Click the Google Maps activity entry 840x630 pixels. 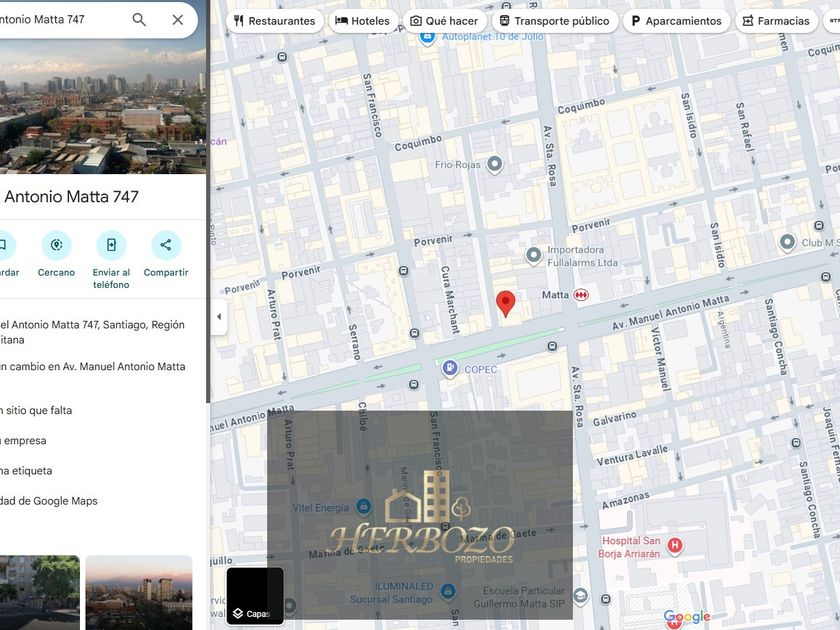click(49, 501)
